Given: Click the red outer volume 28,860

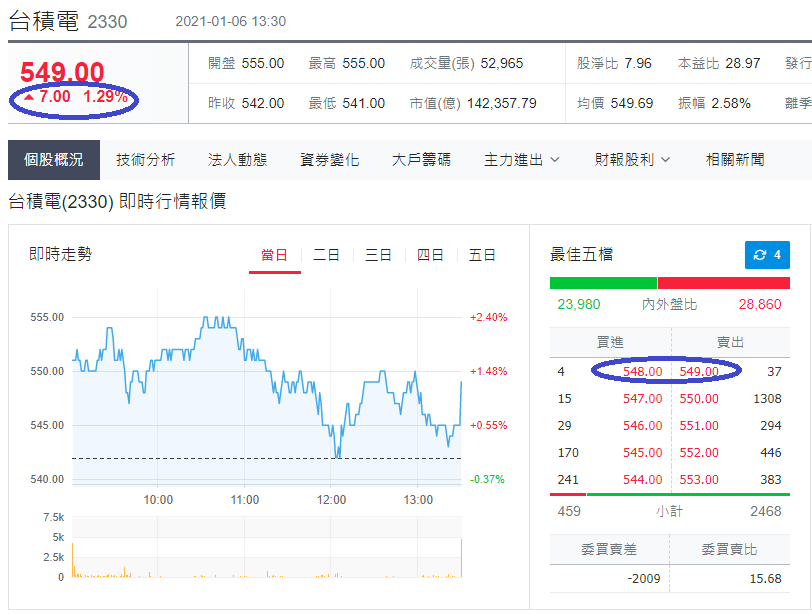Looking at the screenshot, I should [x=760, y=304].
